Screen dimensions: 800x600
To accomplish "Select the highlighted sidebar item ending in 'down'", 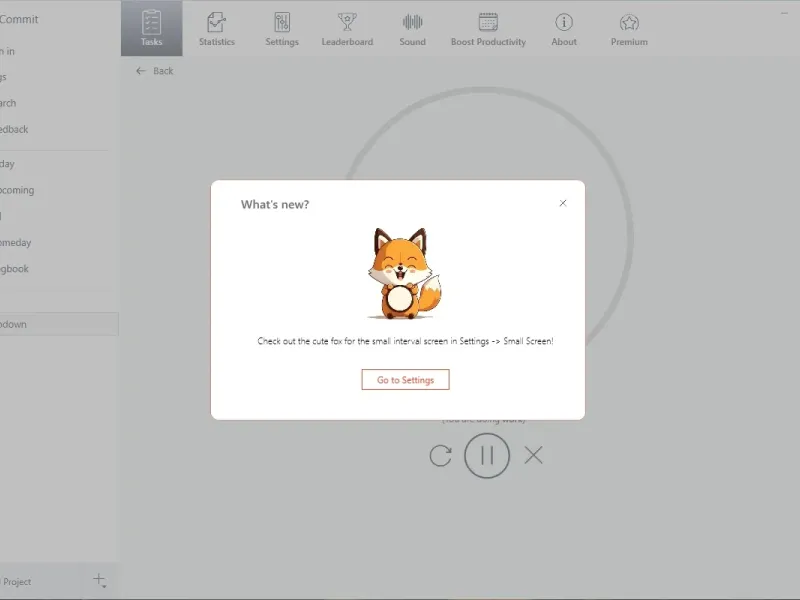I will click(x=59, y=324).
